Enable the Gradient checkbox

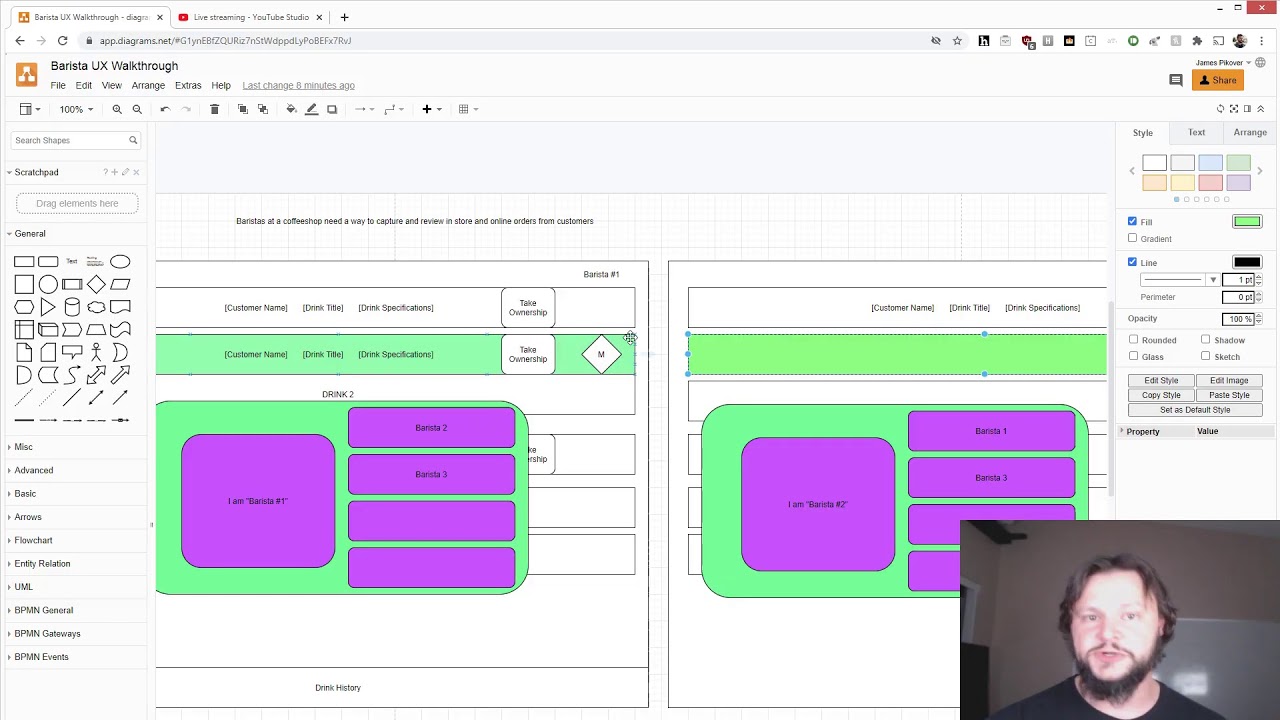[x=1132, y=238]
